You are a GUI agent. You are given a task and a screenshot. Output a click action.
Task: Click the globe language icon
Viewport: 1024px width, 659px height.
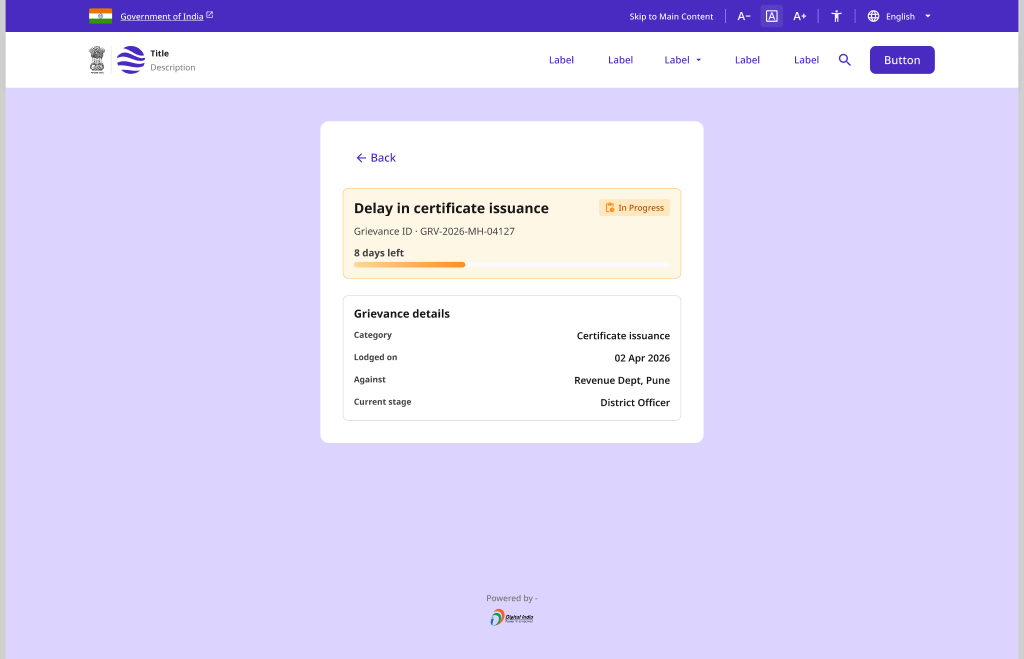873,16
